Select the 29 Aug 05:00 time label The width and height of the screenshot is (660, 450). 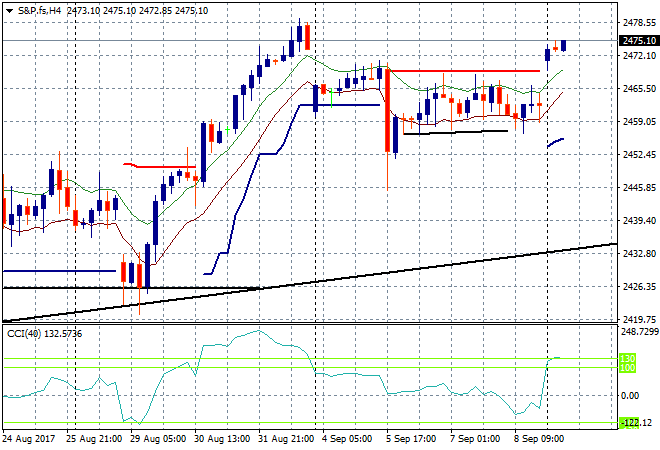pyautogui.click(x=158, y=439)
